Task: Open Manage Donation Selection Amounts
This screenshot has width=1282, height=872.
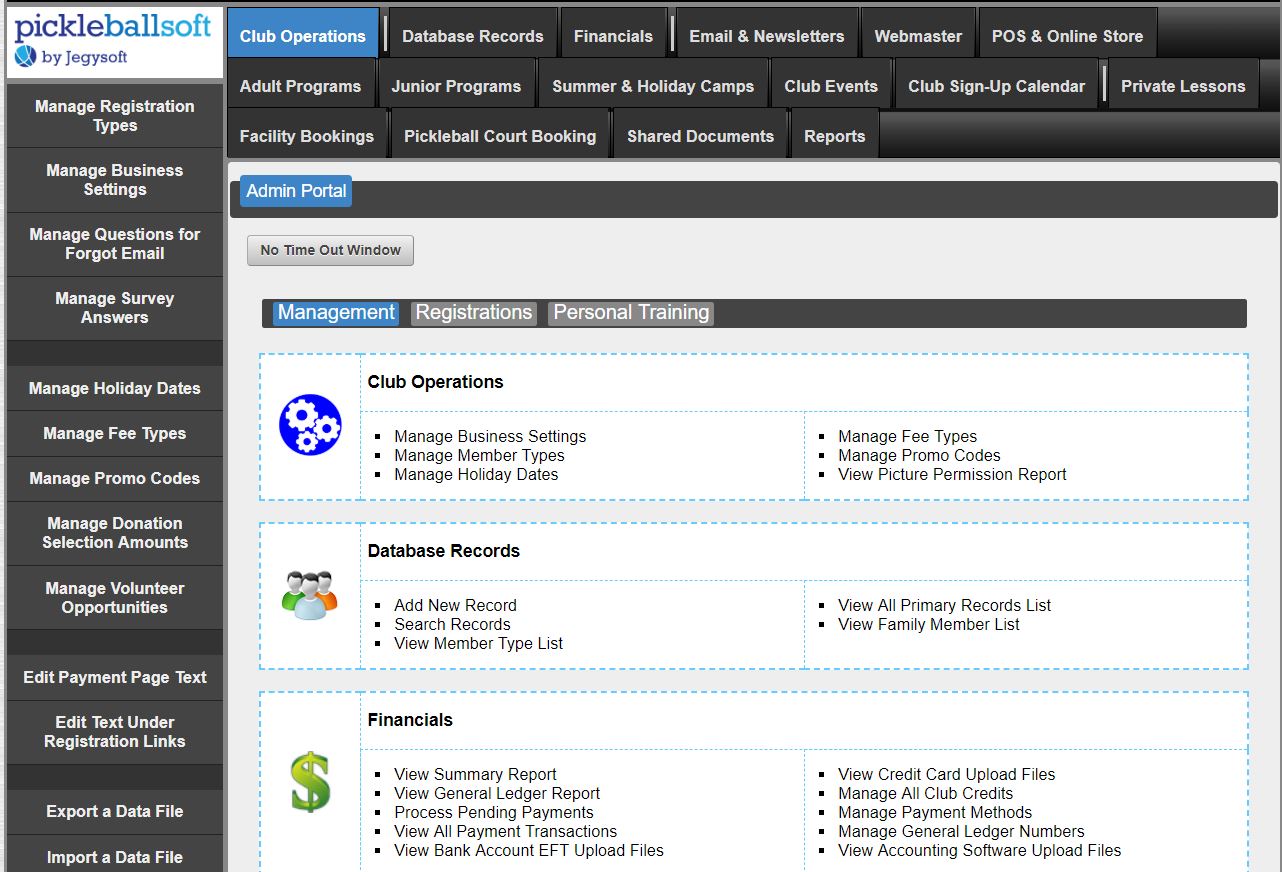Action: coord(115,533)
